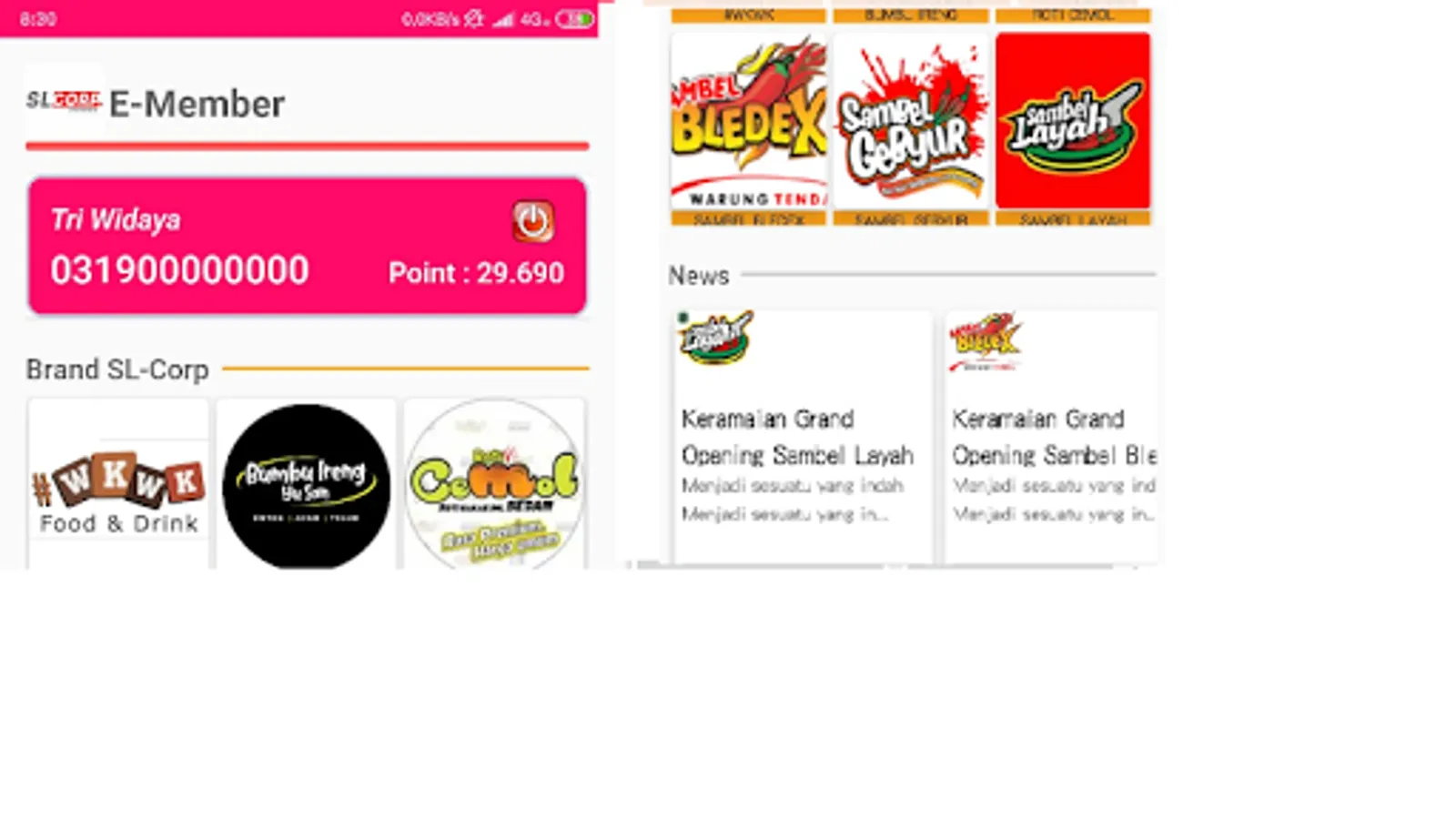Tap the Sambel Layah logo in news

click(716, 338)
